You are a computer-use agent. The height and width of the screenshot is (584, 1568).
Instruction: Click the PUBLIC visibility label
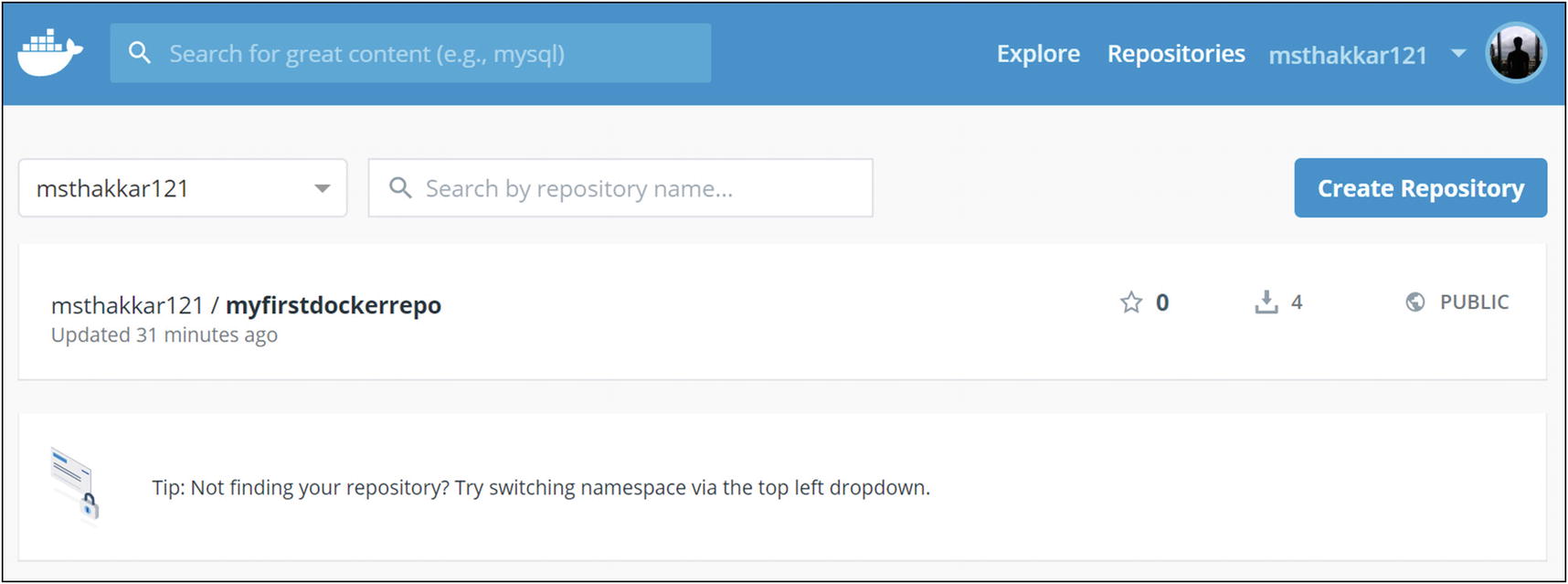(1474, 303)
